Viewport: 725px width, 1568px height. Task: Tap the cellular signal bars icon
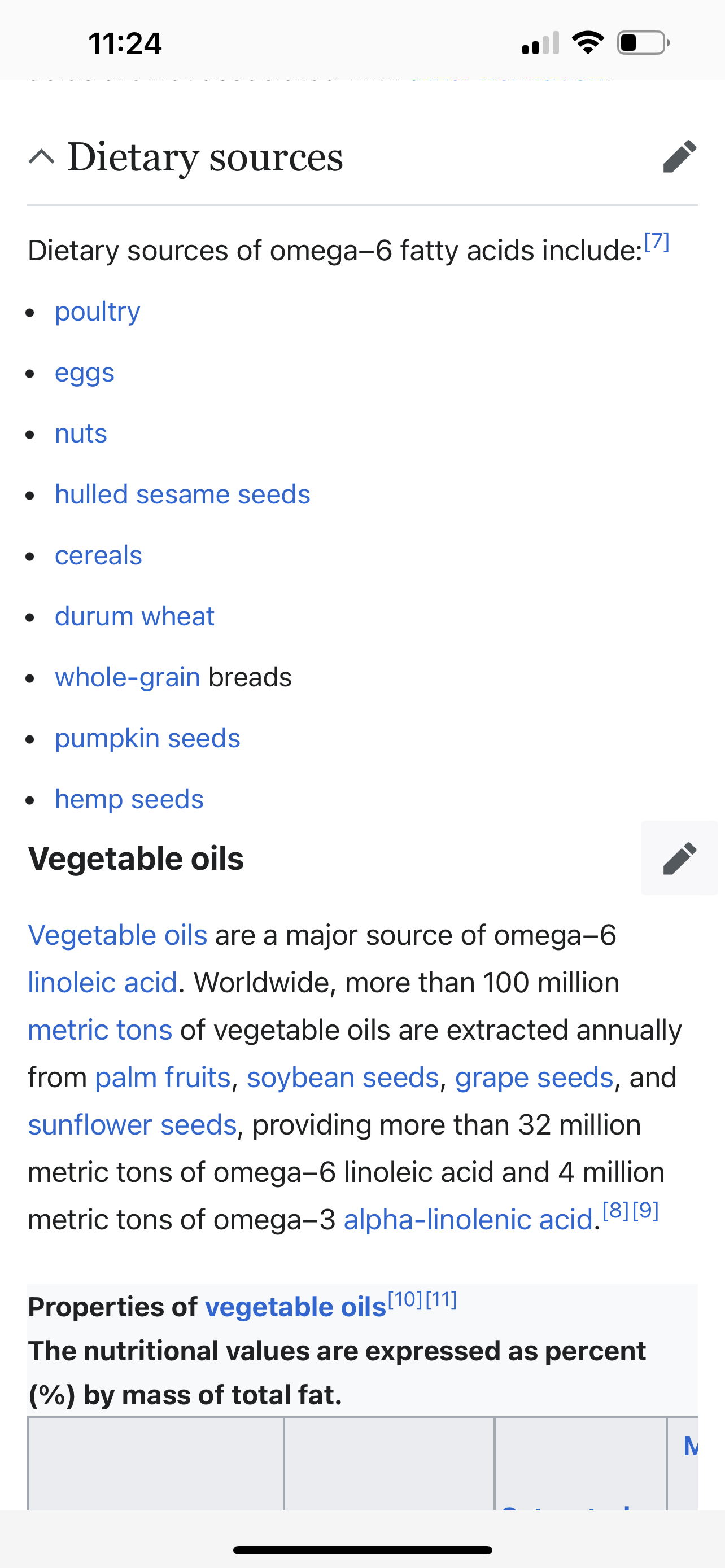pos(540,43)
